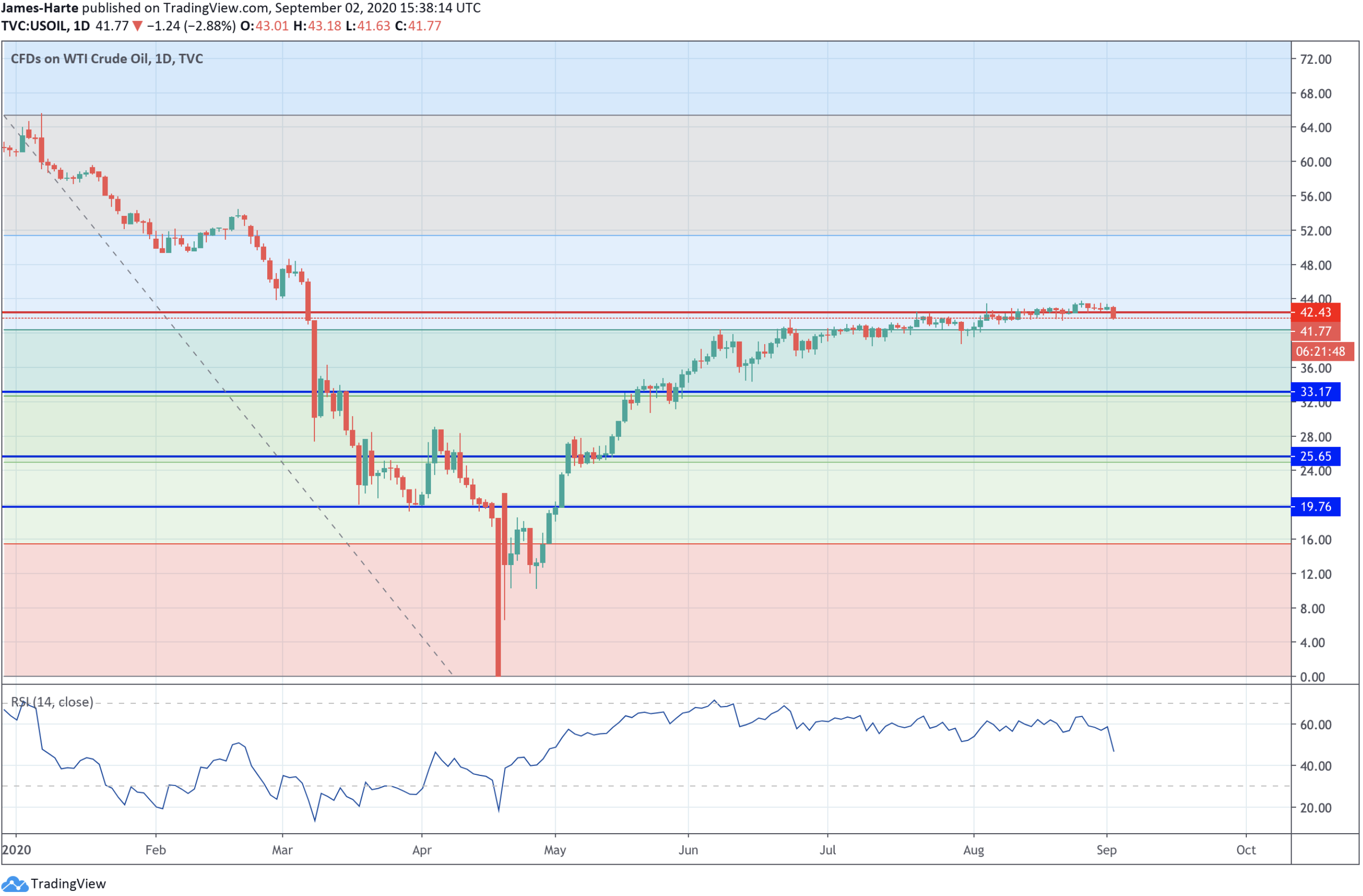1363x896 pixels.
Task: Click the red down-triangle price change indicator
Action: click(137, 26)
